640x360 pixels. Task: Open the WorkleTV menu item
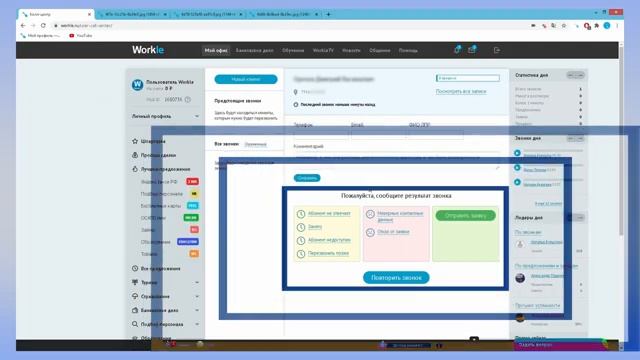323,50
